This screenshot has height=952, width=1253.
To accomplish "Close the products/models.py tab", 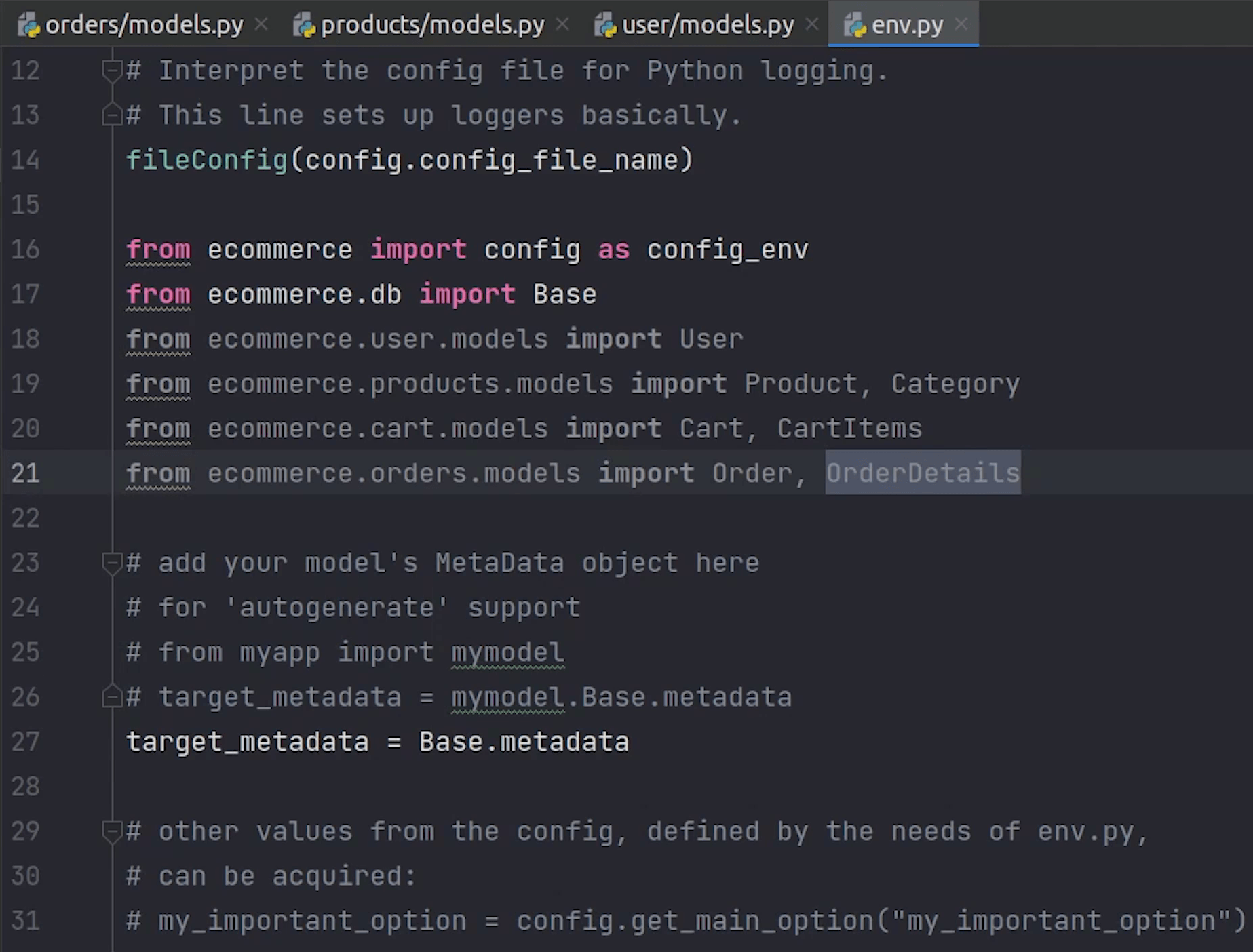I will (562, 24).
